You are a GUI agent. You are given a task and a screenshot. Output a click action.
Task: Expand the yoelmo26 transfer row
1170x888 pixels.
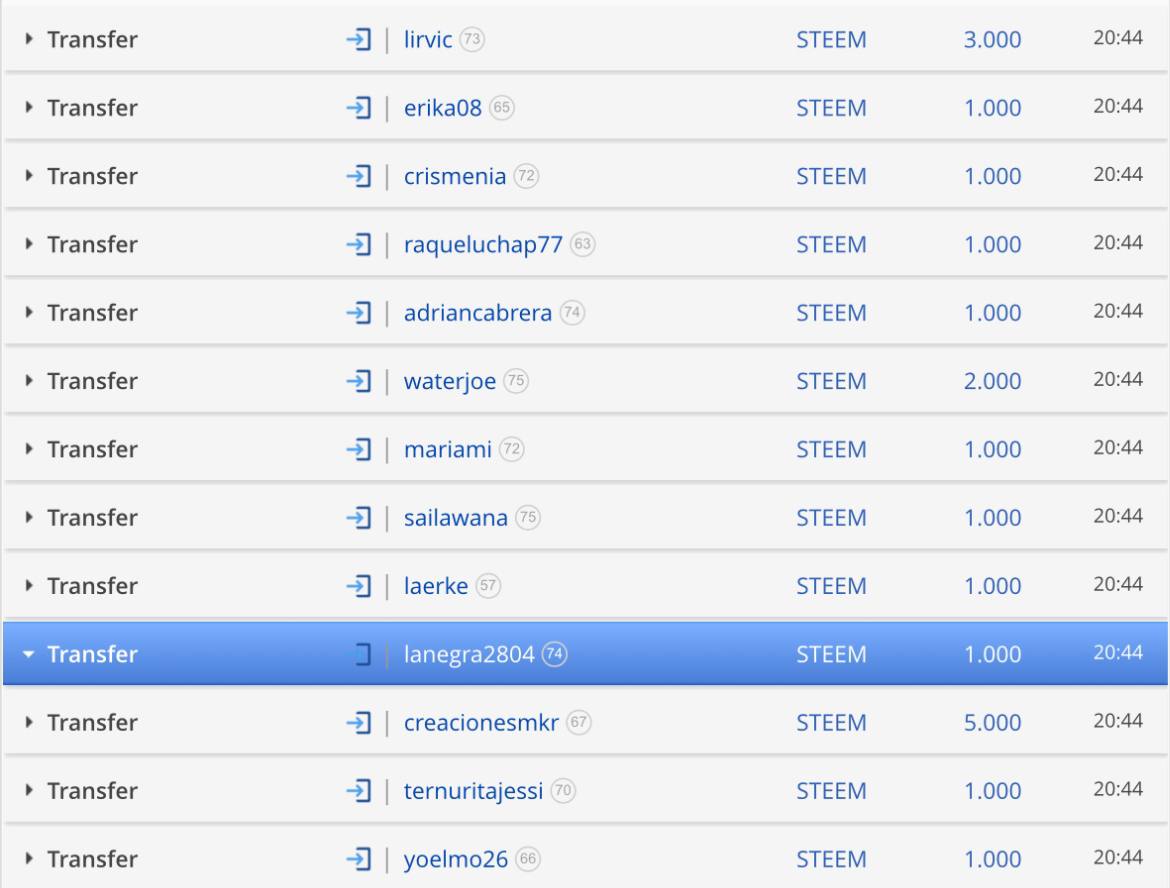tap(29, 859)
